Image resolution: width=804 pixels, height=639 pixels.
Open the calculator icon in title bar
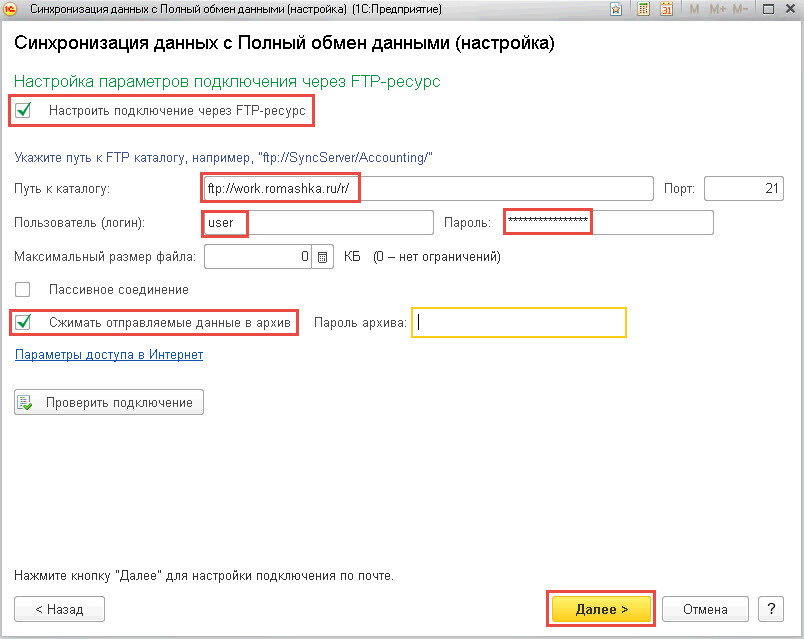point(643,9)
